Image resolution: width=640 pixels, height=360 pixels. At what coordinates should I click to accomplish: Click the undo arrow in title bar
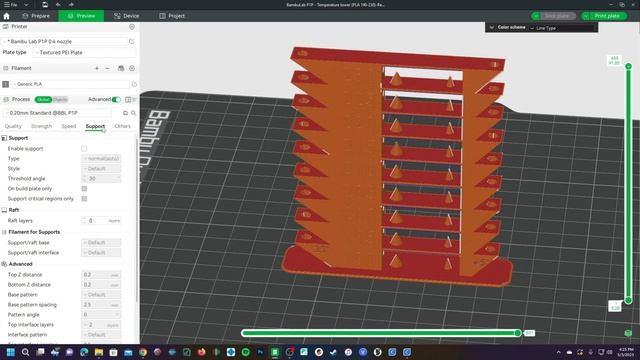[58, 4]
